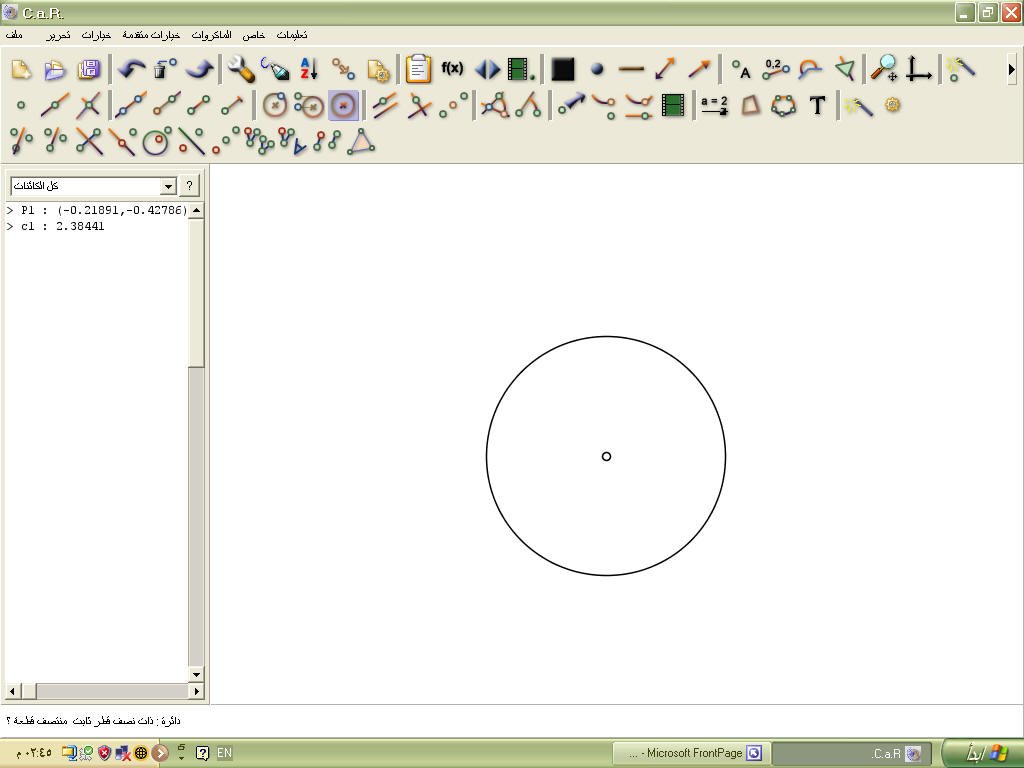Image resolution: width=1024 pixels, height=768 pixels.
Task: Switch to Microsoft FrontPage taskbar button
Action: (x=692, y=753)
